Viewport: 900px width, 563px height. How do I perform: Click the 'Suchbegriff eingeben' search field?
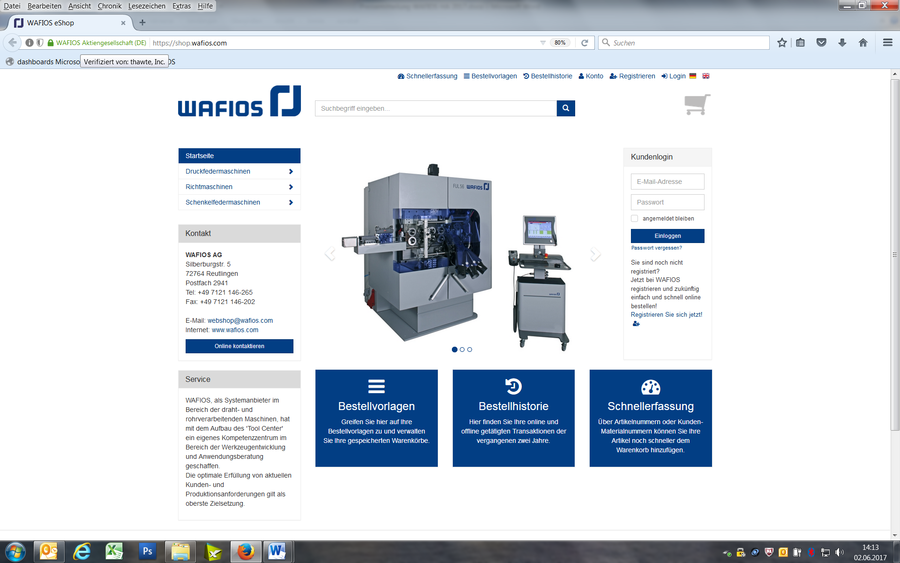(436, 108)
